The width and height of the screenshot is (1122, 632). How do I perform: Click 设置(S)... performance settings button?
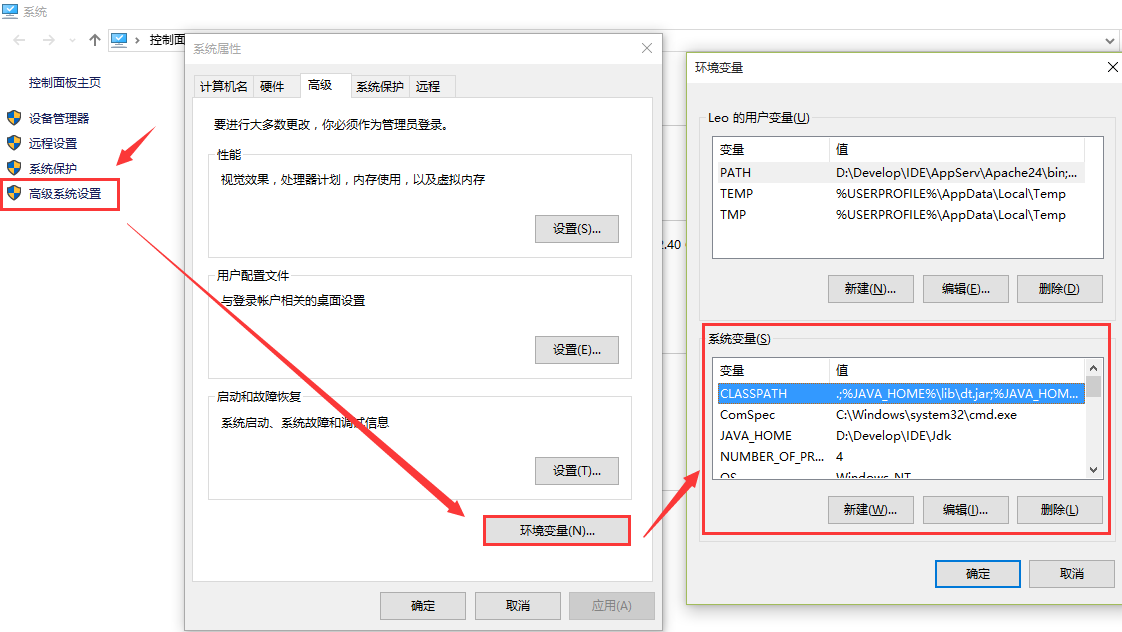tap(577, 229)
